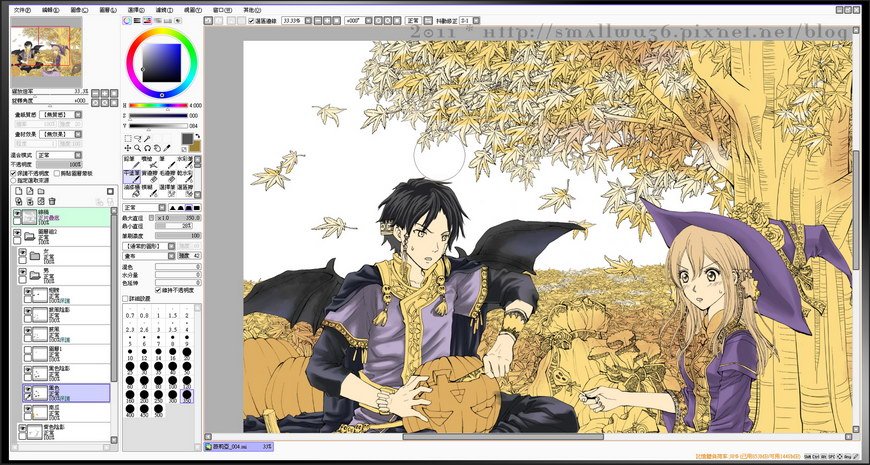Enable 剪貼圖層蒙板 clipping group checkbox
Image resolution: width=870 pixels, height=465 pixels.
click(x=57, y=174)
